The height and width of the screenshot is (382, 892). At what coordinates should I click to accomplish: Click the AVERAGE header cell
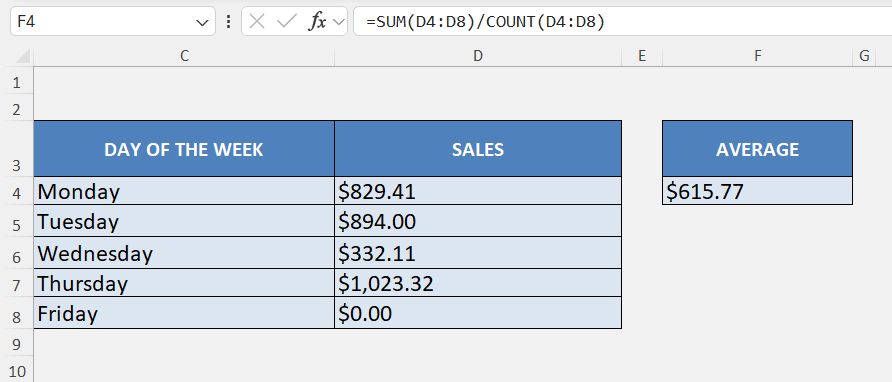coord(757,149)
